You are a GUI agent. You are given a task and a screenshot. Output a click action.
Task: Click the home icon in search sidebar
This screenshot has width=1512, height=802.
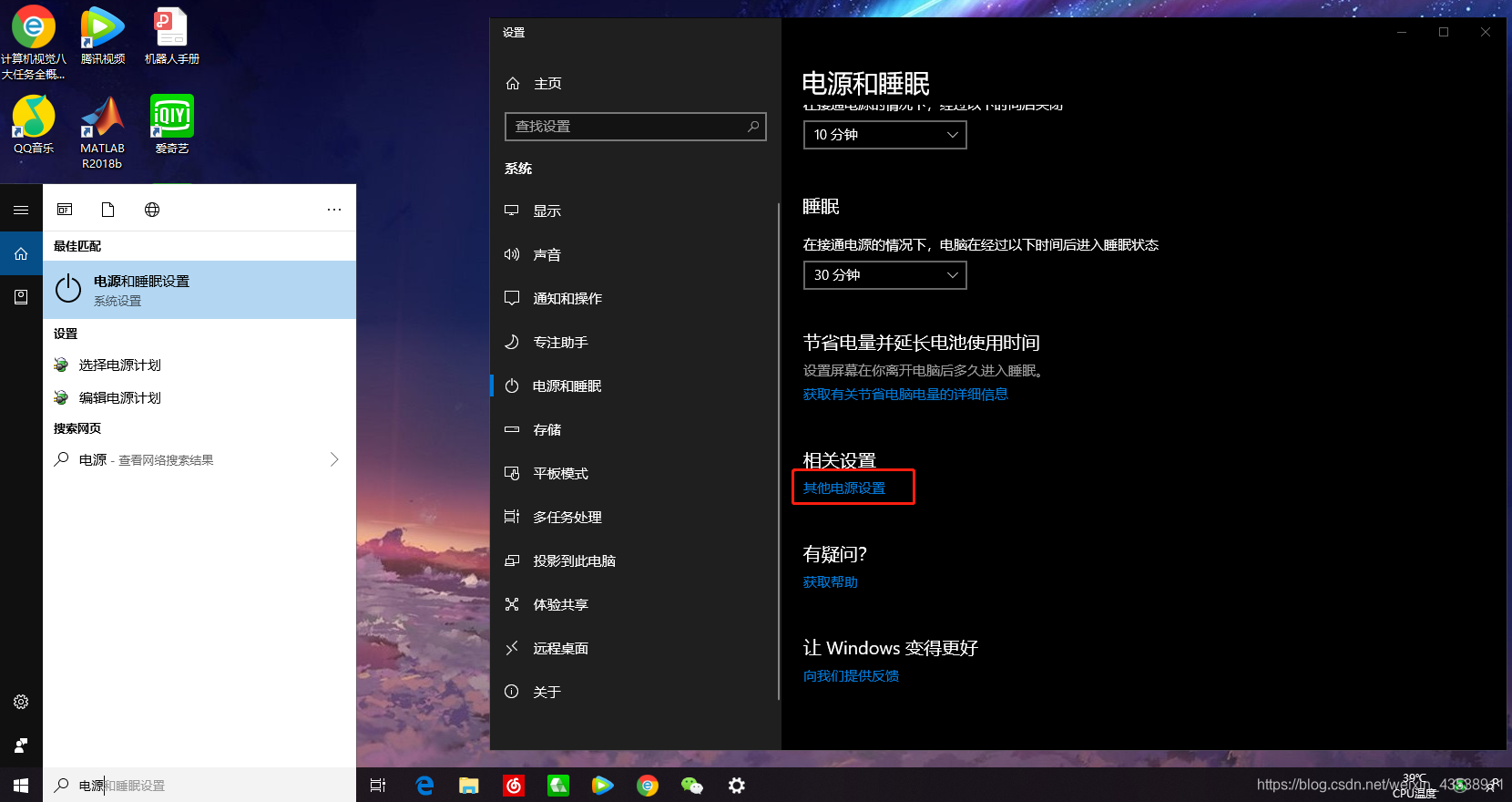tap(21, 253)
